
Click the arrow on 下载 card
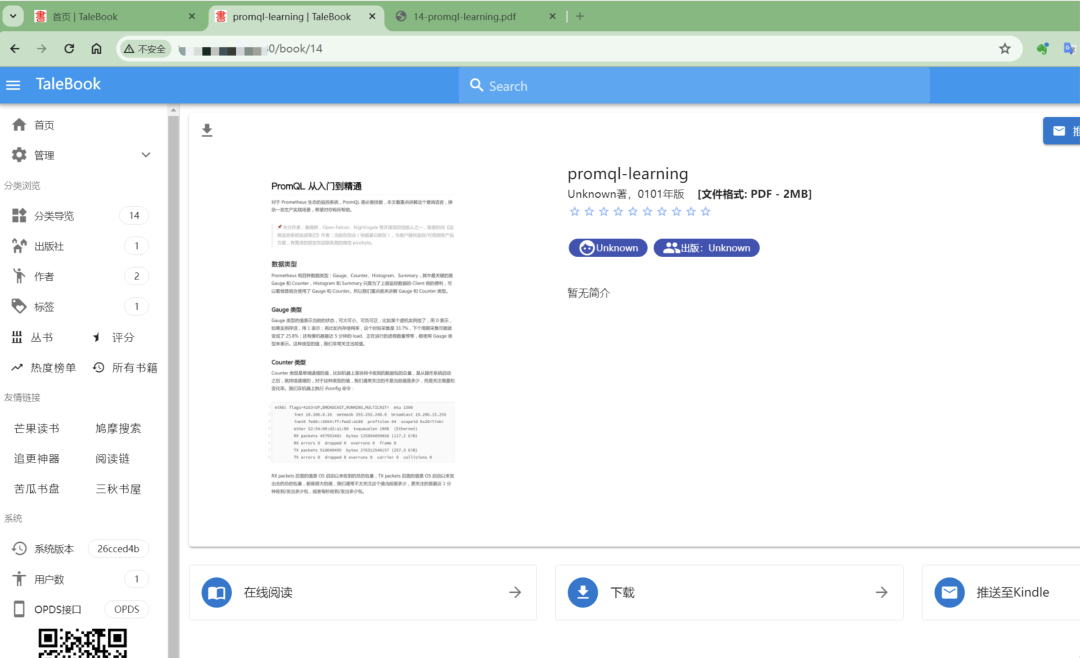pos(882,593)
